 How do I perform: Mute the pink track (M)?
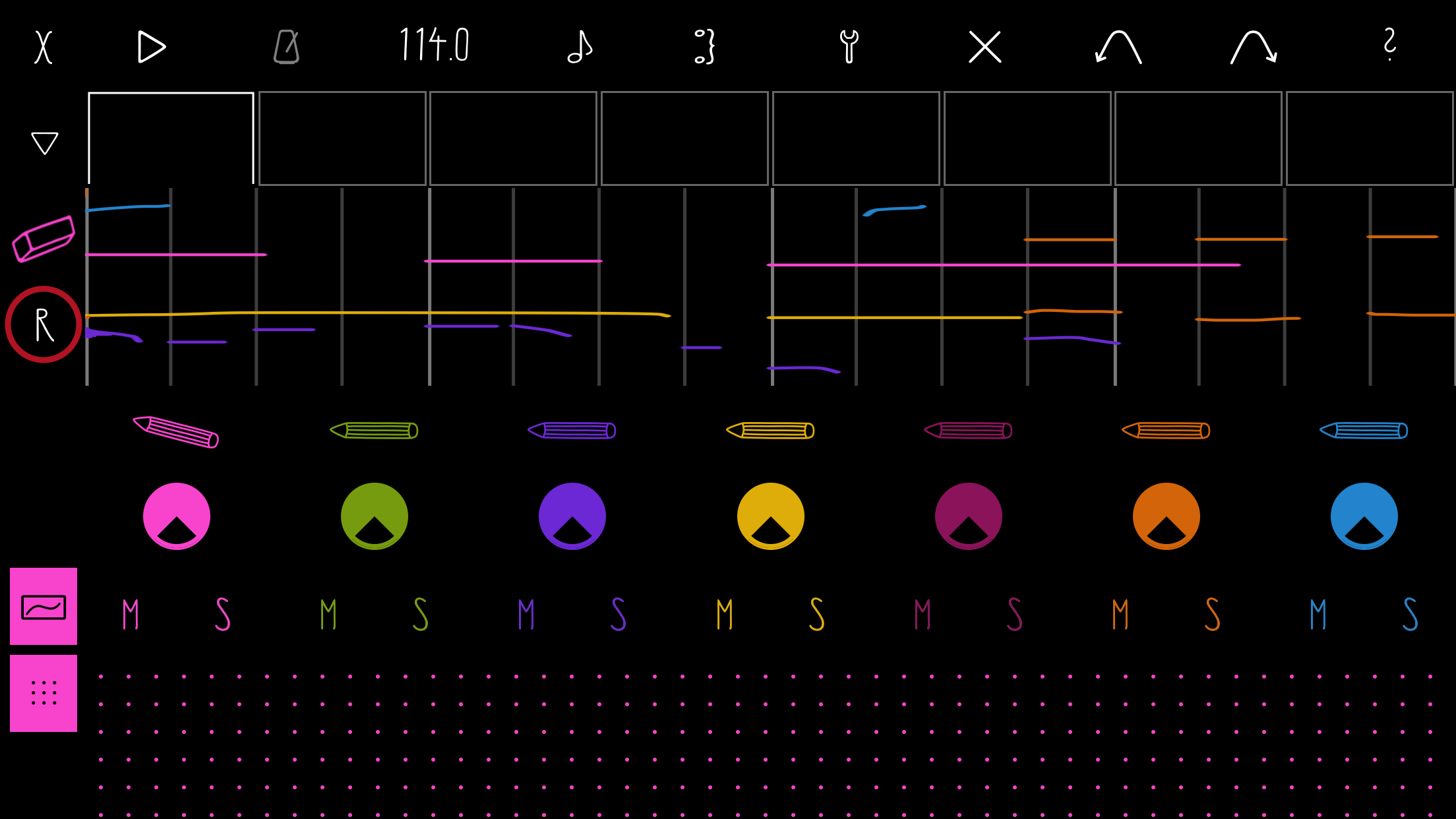click(x=131, y=615)
